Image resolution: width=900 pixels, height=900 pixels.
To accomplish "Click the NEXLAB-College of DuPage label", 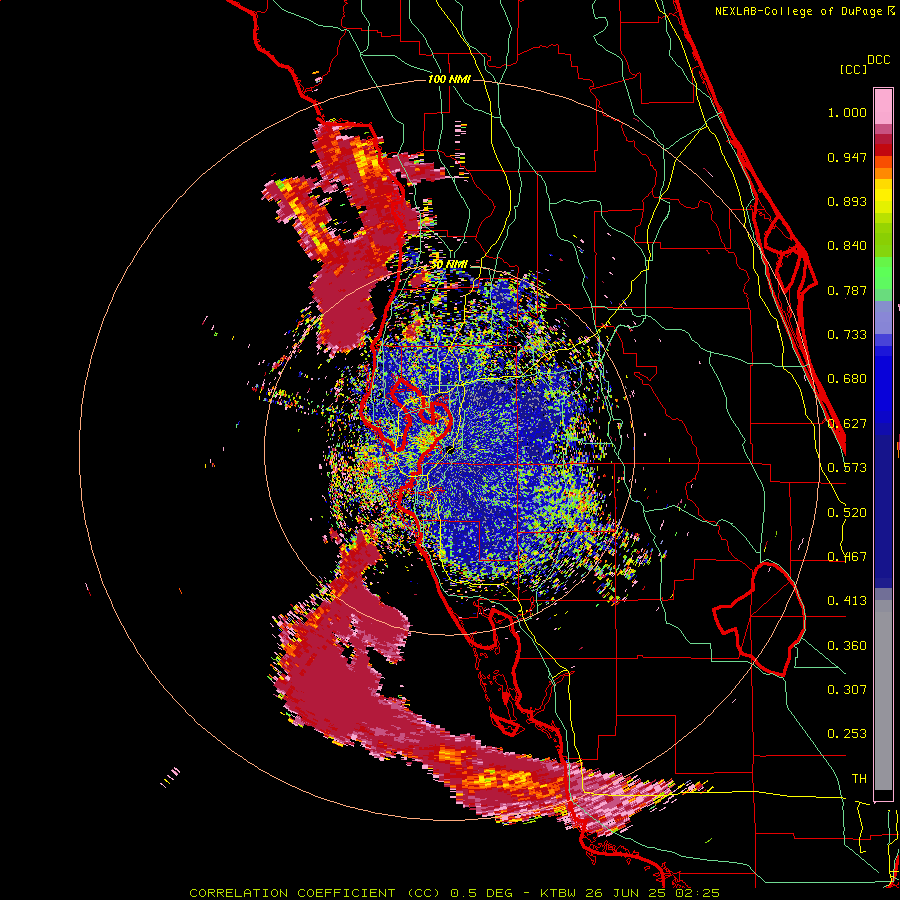I will (x=798, y=11).
